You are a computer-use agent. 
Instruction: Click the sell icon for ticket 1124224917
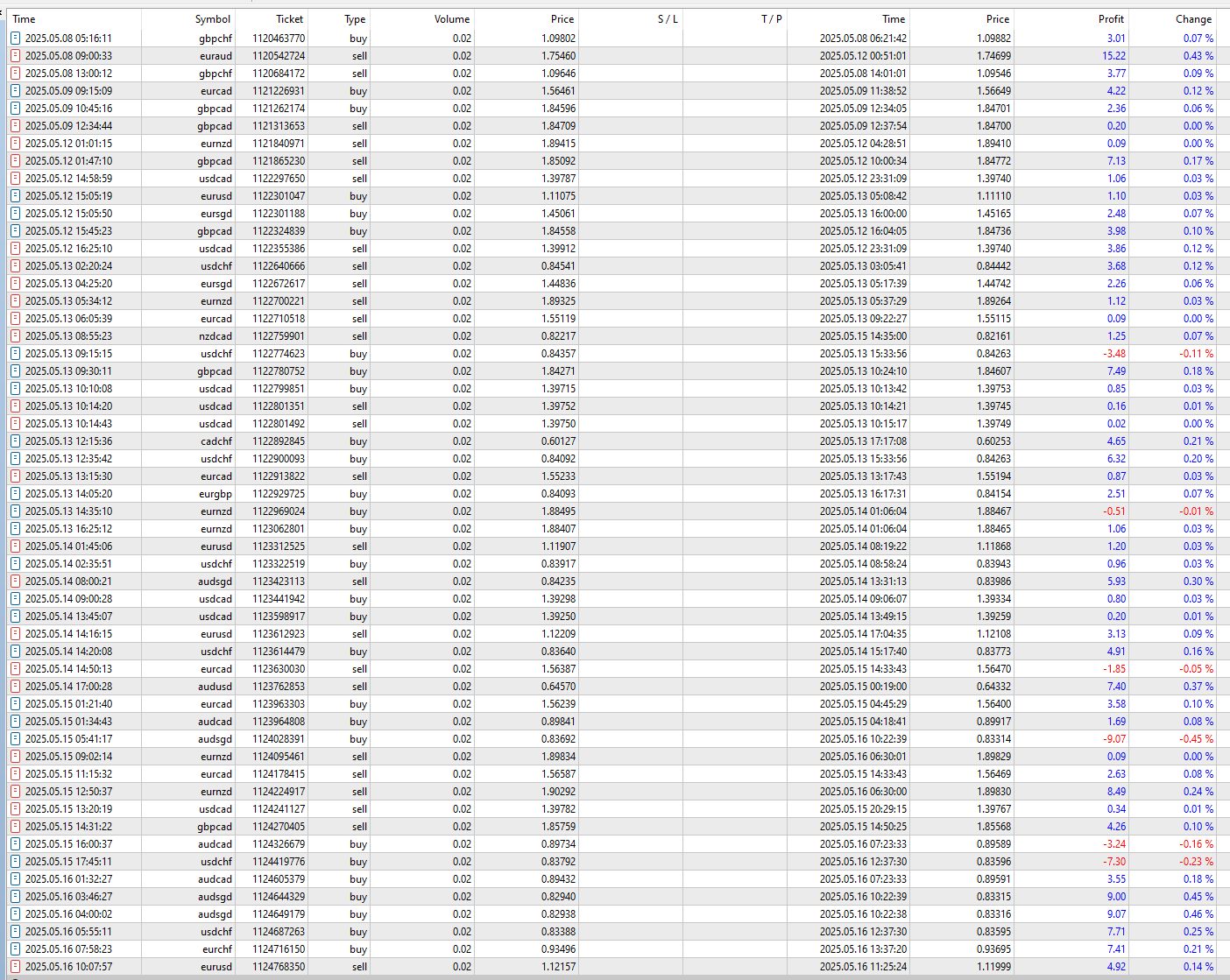tap(15, 792)
